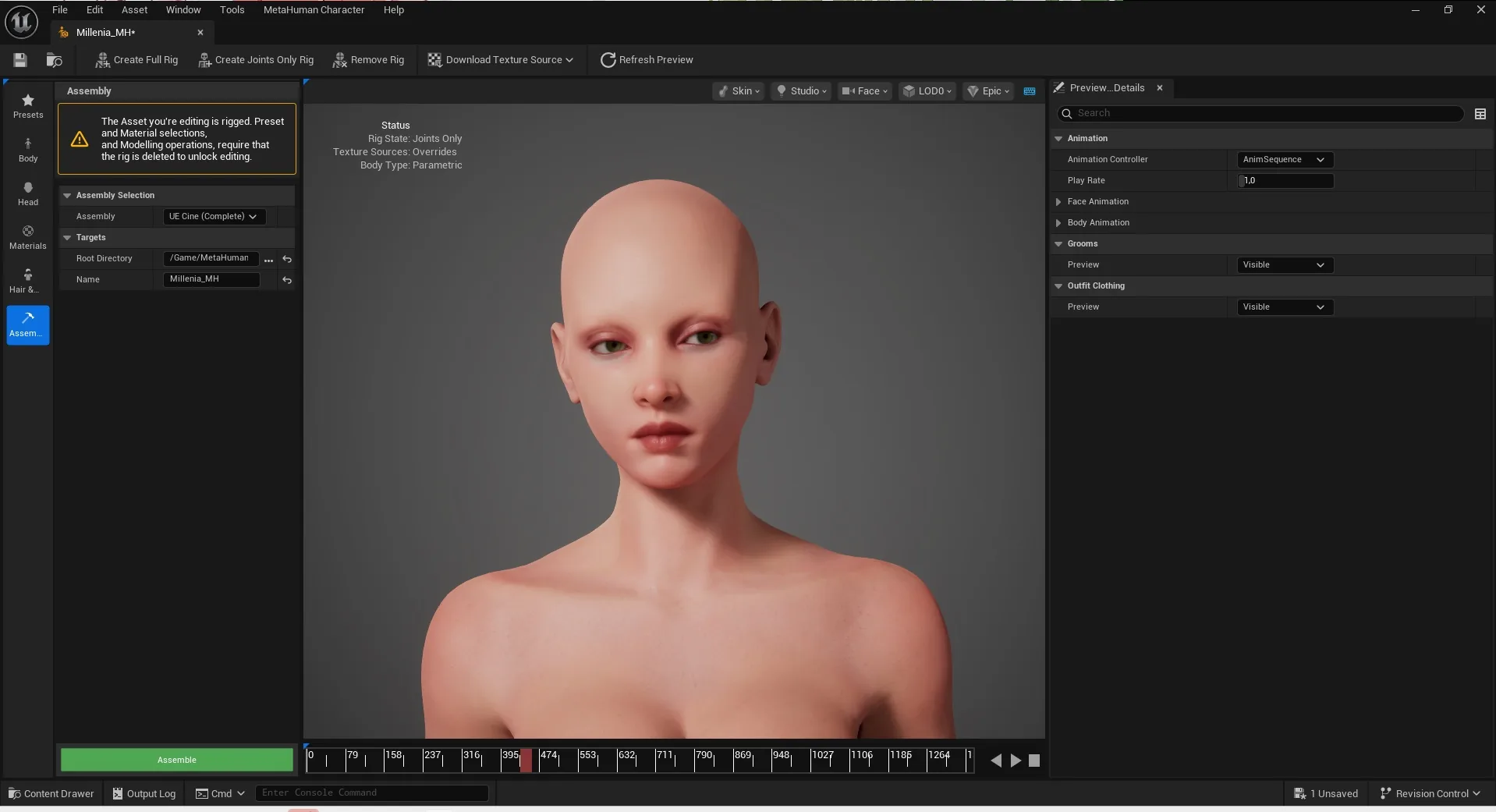Image resolution: width=1496 pixels, height=812 pixels.
Task: Click Create Full Rig
Action: (x=136, y=60)
